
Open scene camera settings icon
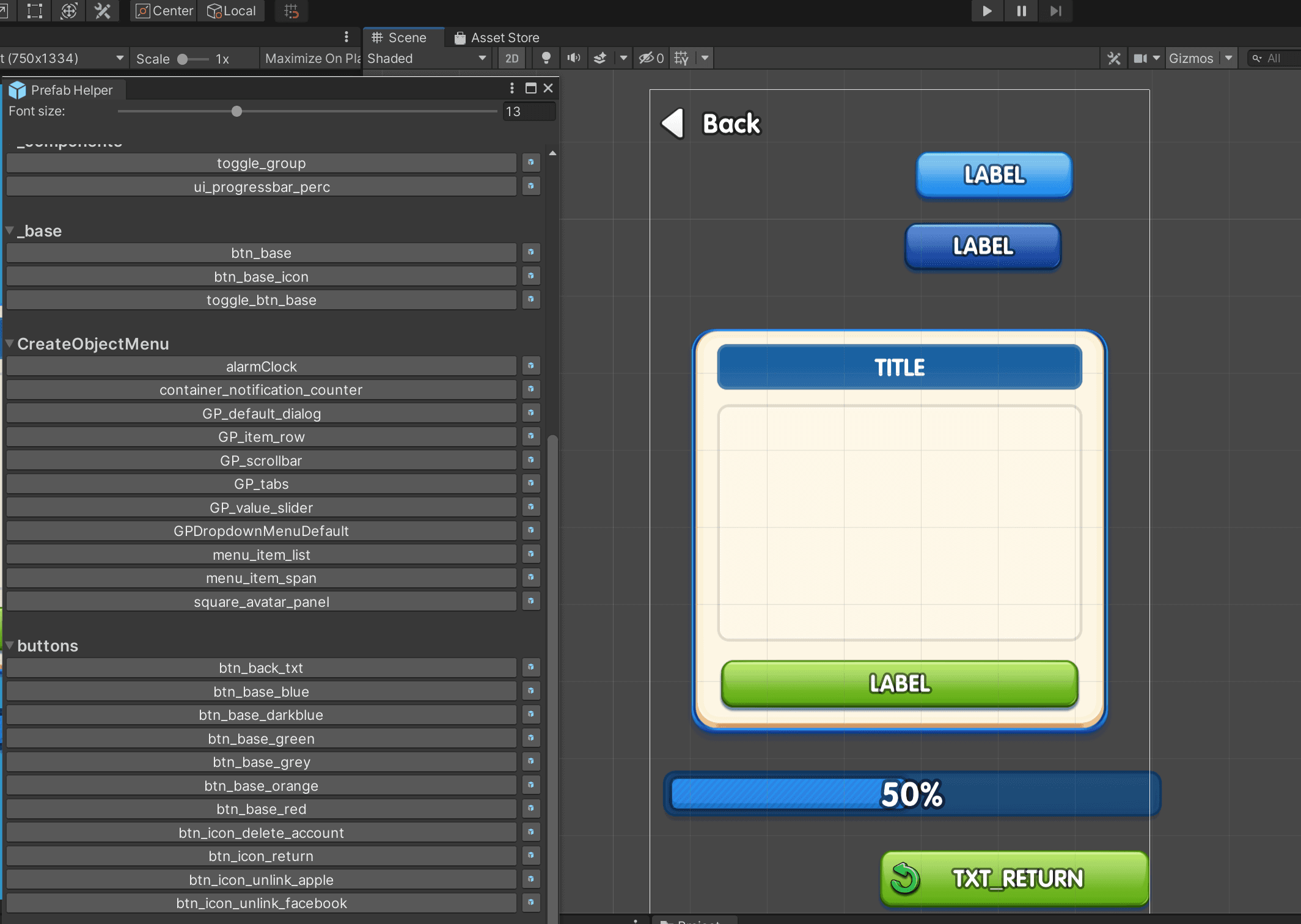(x=1140, y=59)
